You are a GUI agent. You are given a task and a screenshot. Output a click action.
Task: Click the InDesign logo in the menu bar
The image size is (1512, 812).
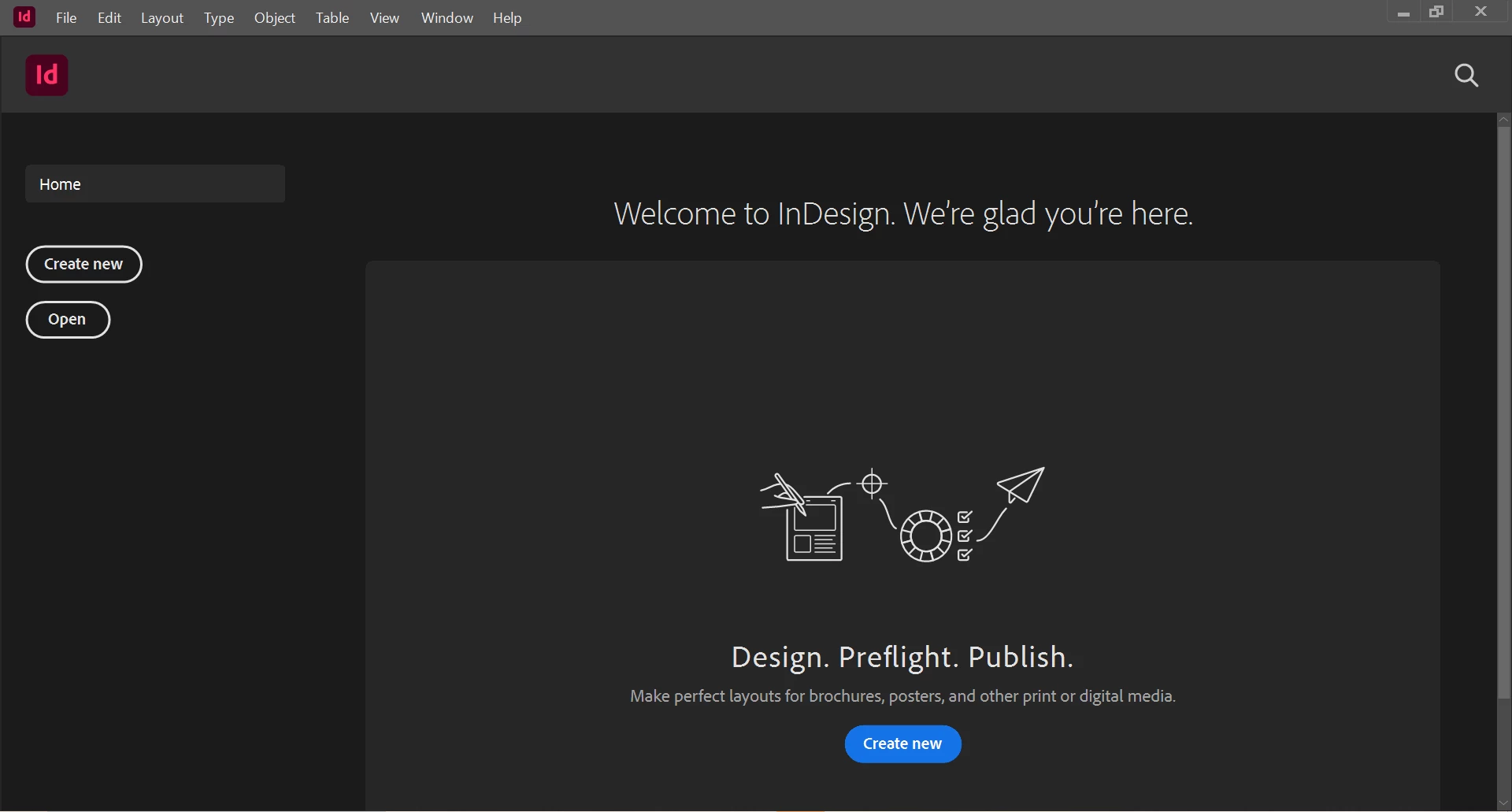coord(24,17)
